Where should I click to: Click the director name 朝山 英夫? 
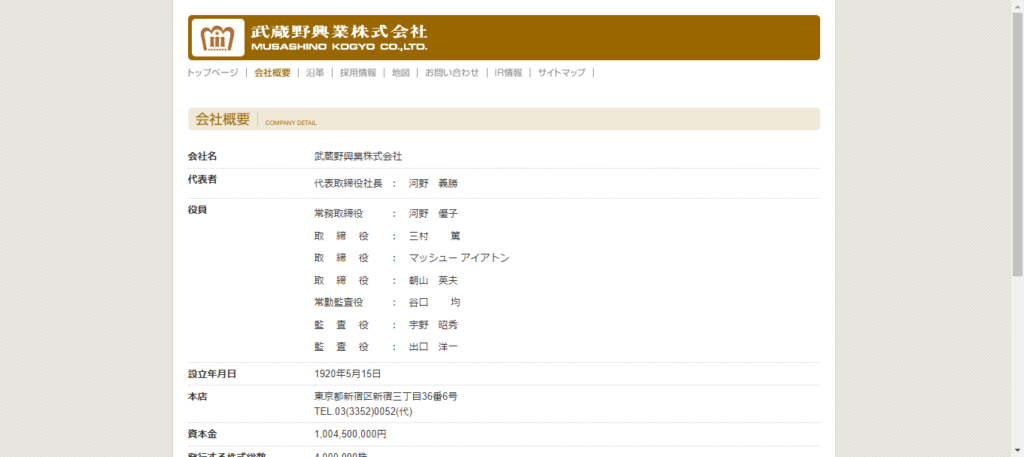pos(434,281)
